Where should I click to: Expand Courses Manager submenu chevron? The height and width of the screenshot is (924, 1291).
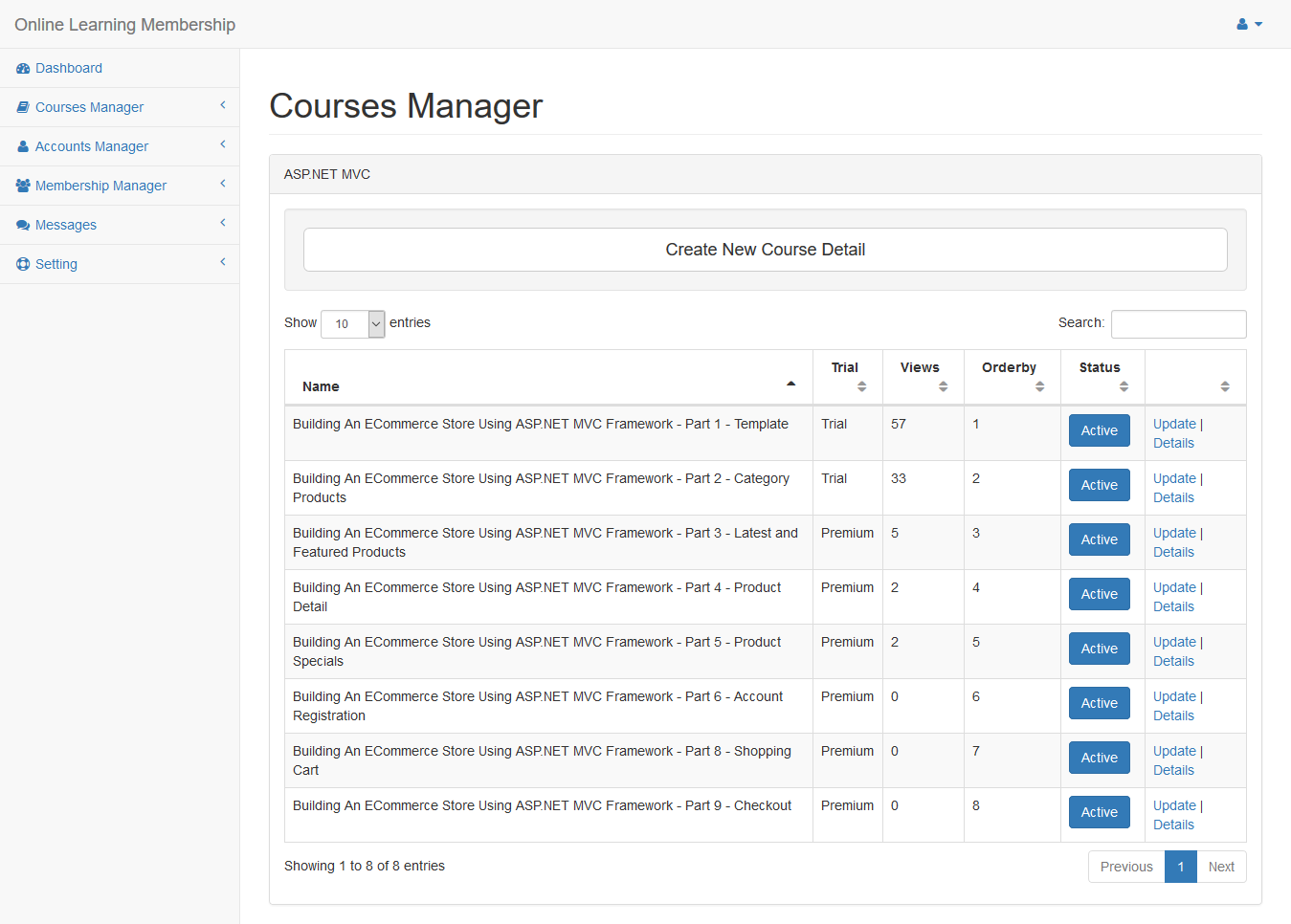[x=223, y=105]
